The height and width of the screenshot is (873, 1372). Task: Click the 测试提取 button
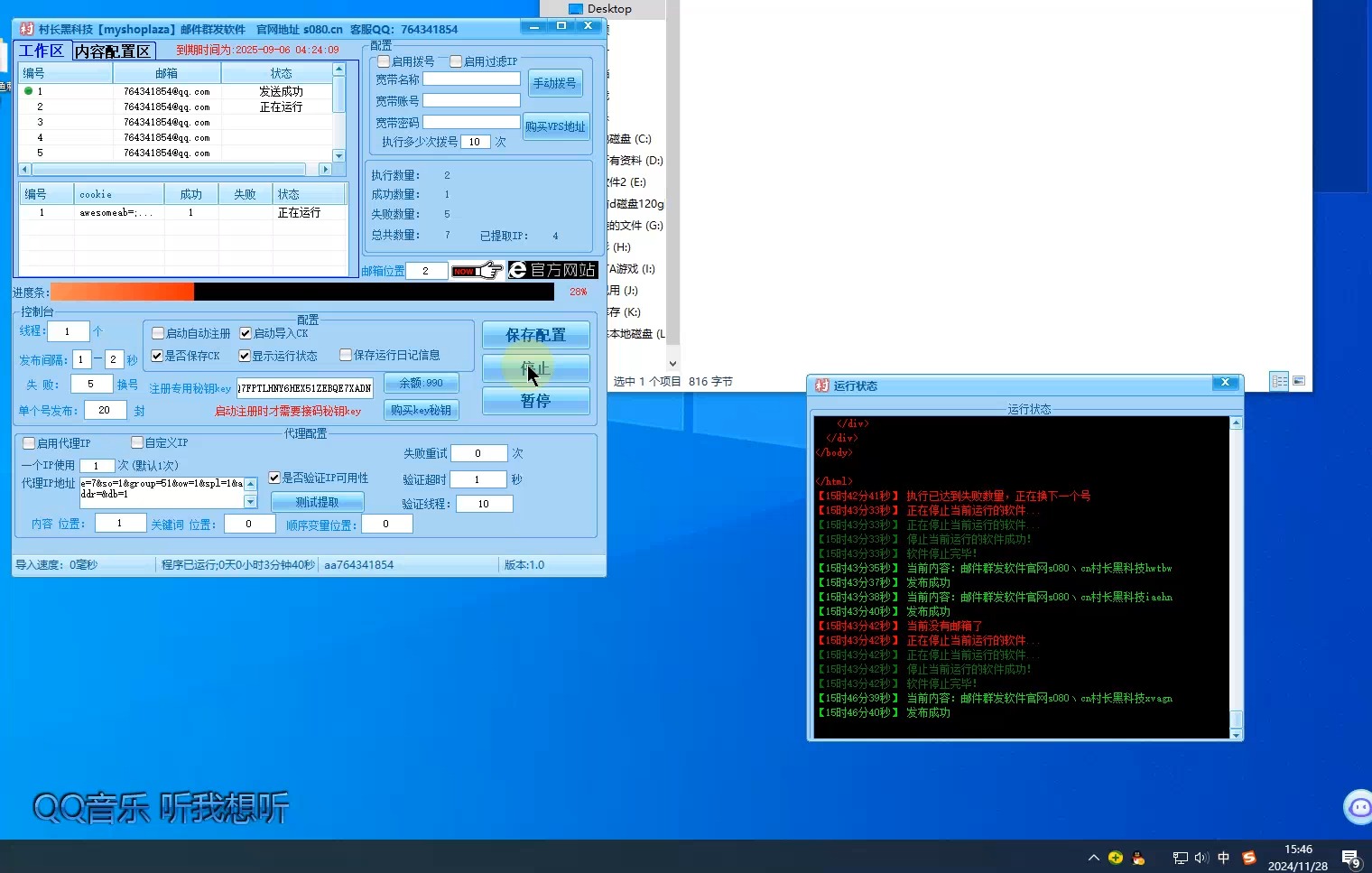click(317, 502)
